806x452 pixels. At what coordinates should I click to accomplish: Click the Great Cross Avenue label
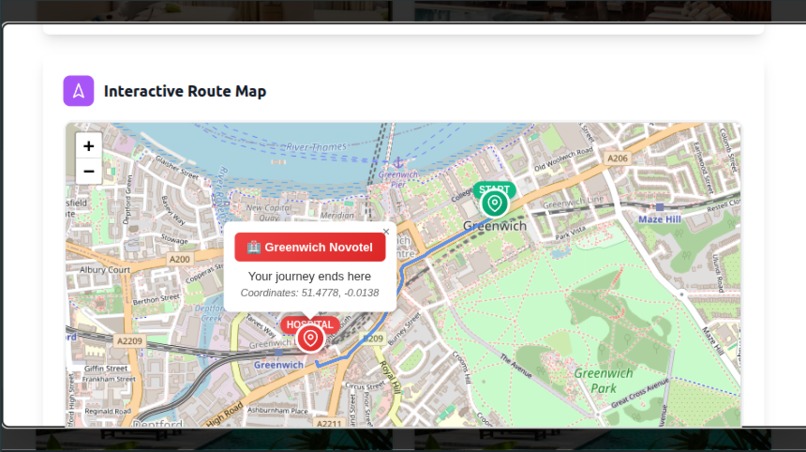tap(639, 393)
